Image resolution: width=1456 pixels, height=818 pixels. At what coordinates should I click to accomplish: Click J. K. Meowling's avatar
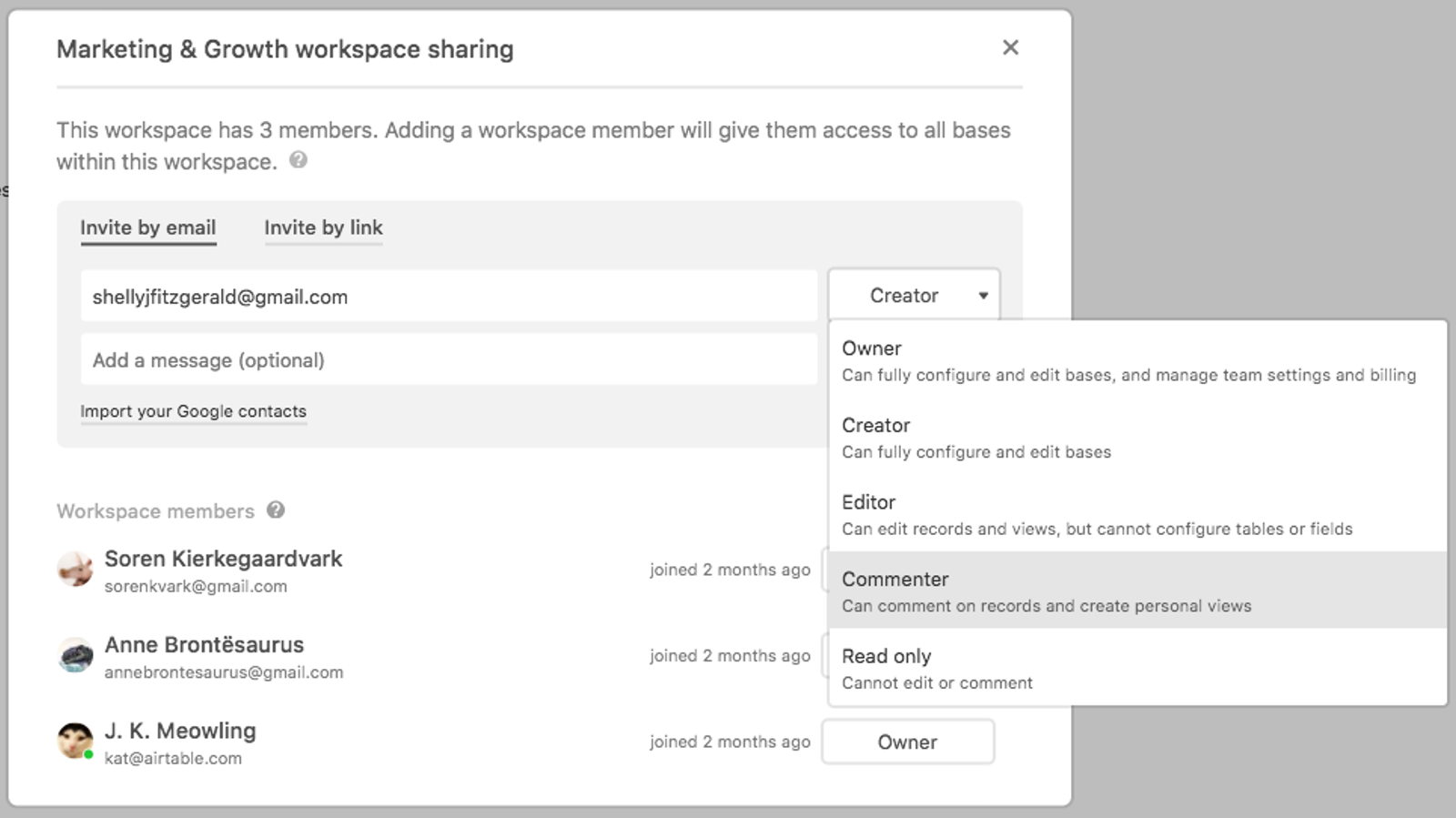coord(75,741)
